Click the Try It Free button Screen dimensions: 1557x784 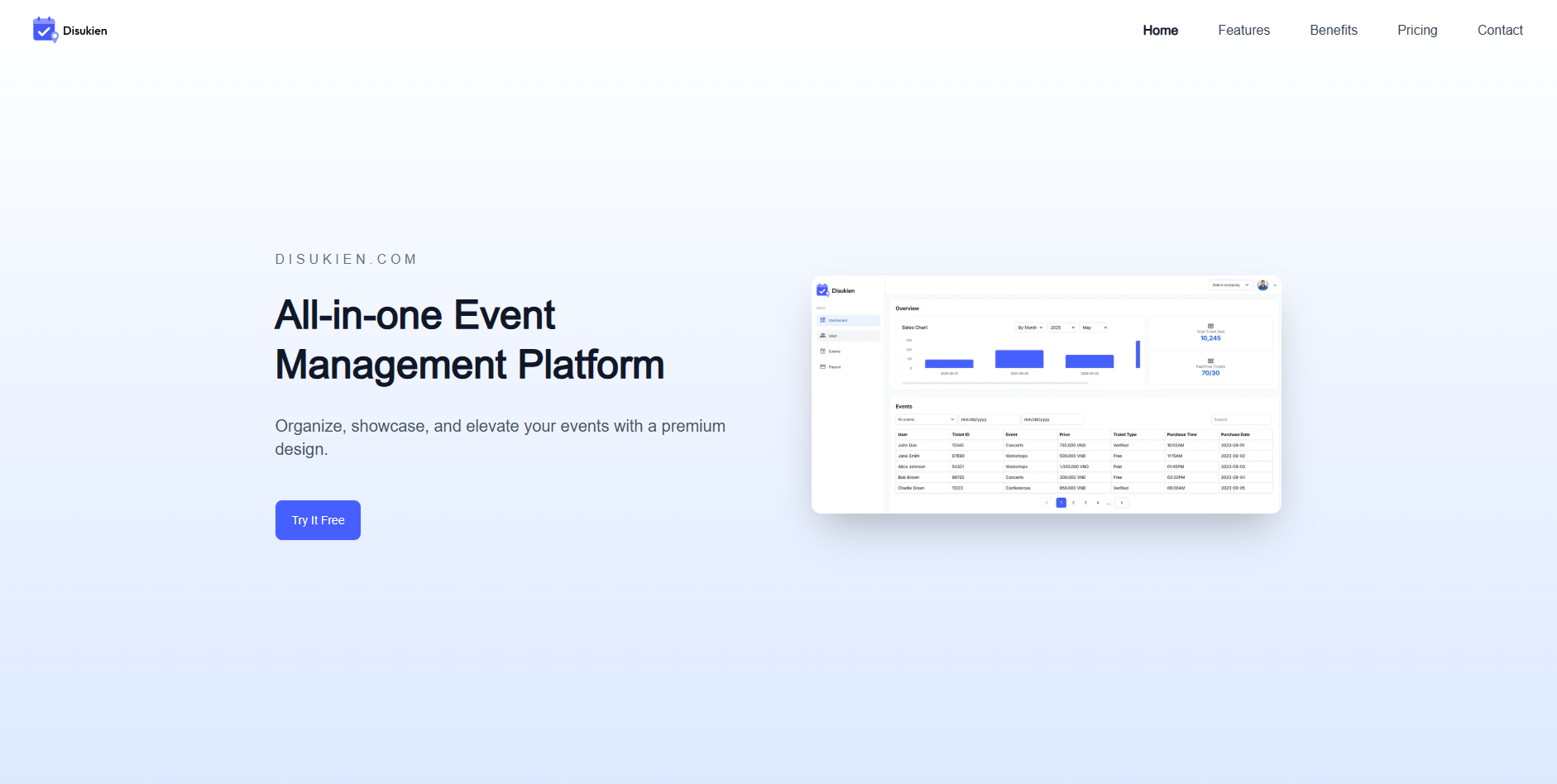click(x=318, y=520)
